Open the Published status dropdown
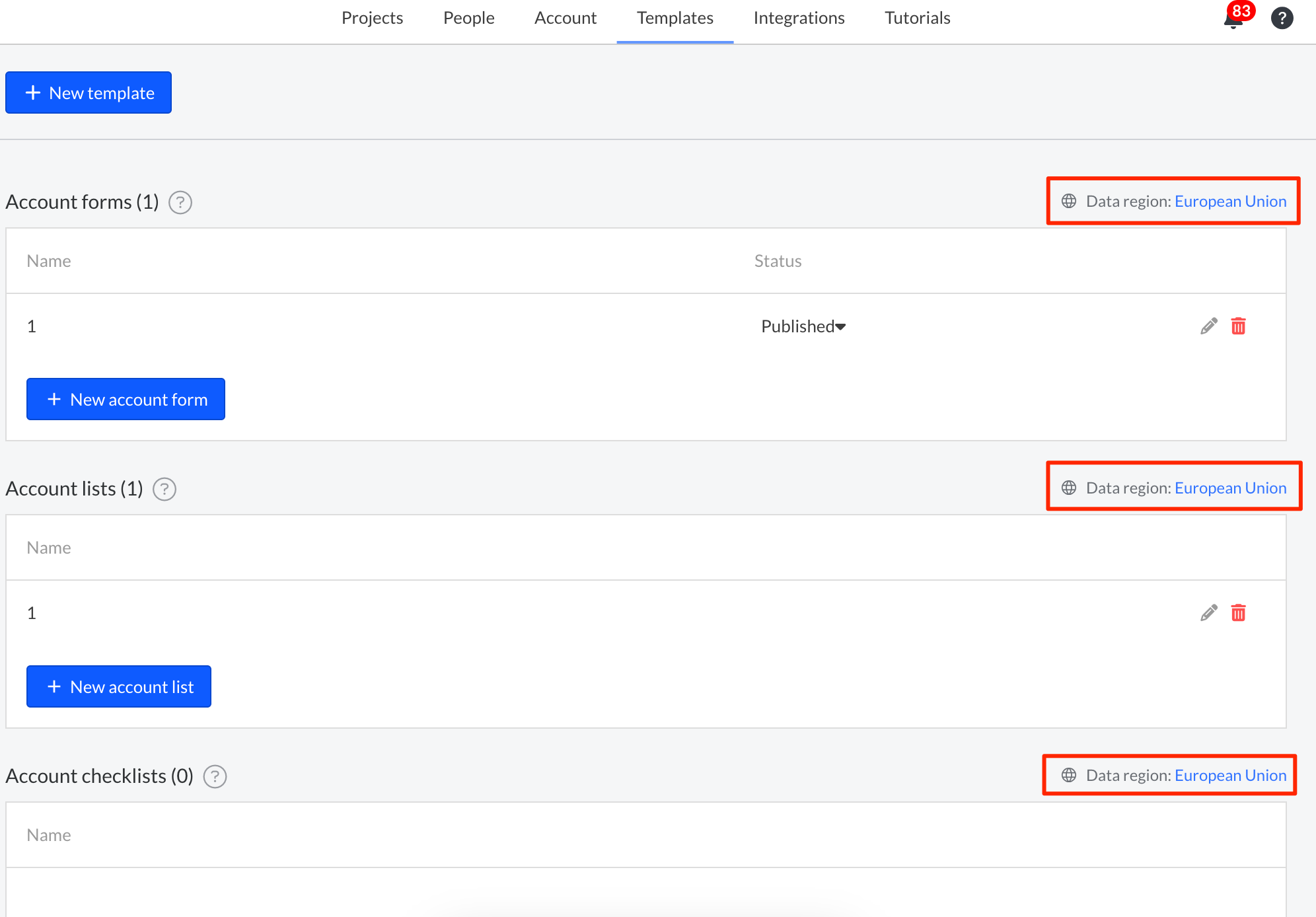Viewport: 1316px width, 917px height. click(x=803, y=326)
